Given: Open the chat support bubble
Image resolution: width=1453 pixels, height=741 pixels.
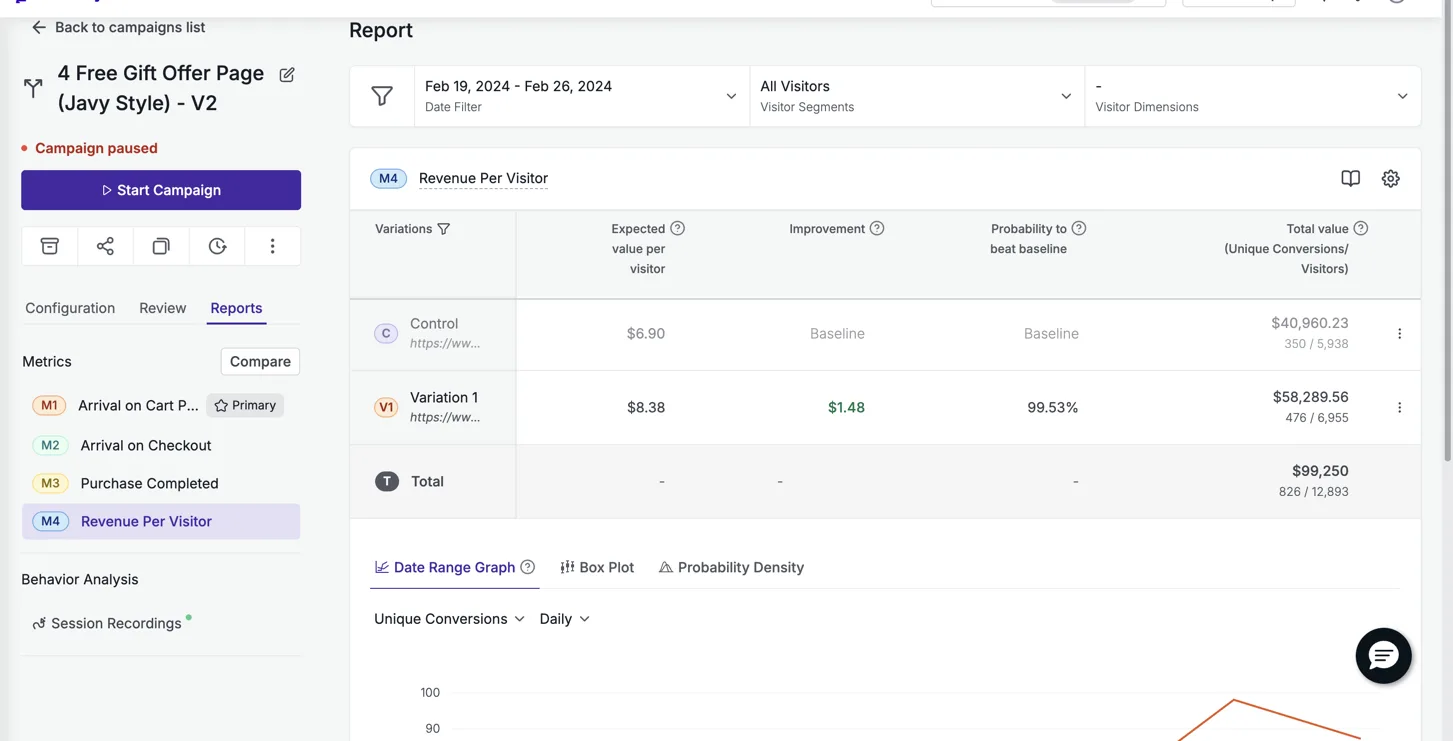Looking at the screenshot, I should tap(1383, 656).
